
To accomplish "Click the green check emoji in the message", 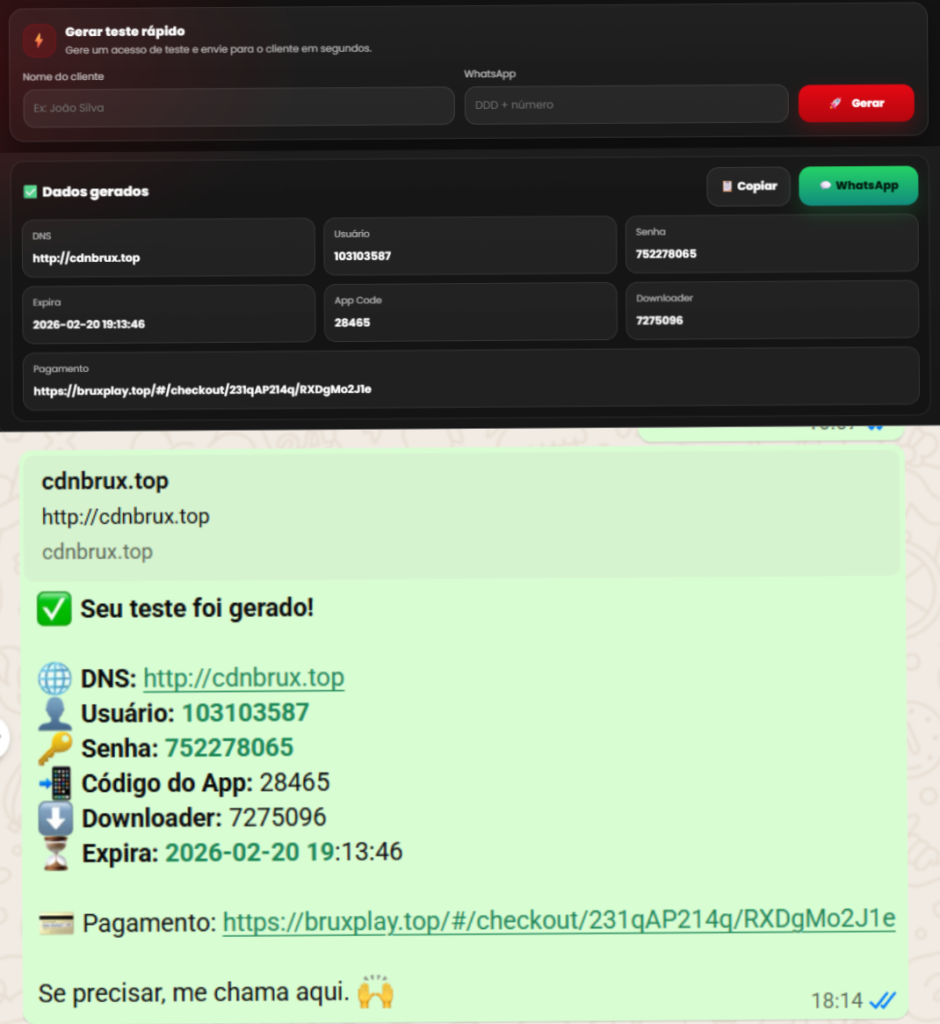I will click(x=54, y=609).
